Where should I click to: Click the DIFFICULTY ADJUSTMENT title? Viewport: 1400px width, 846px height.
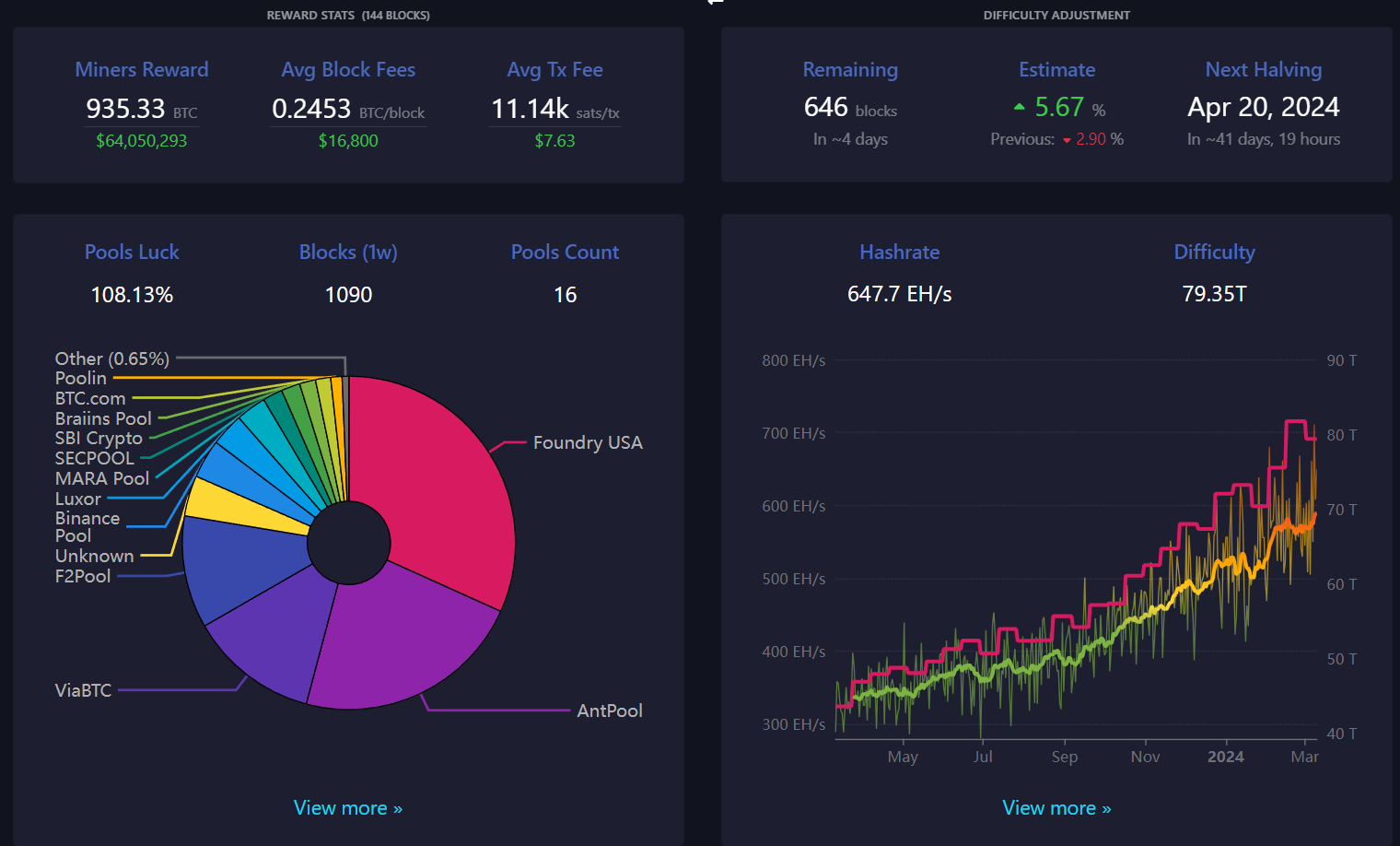point(1056,16)
